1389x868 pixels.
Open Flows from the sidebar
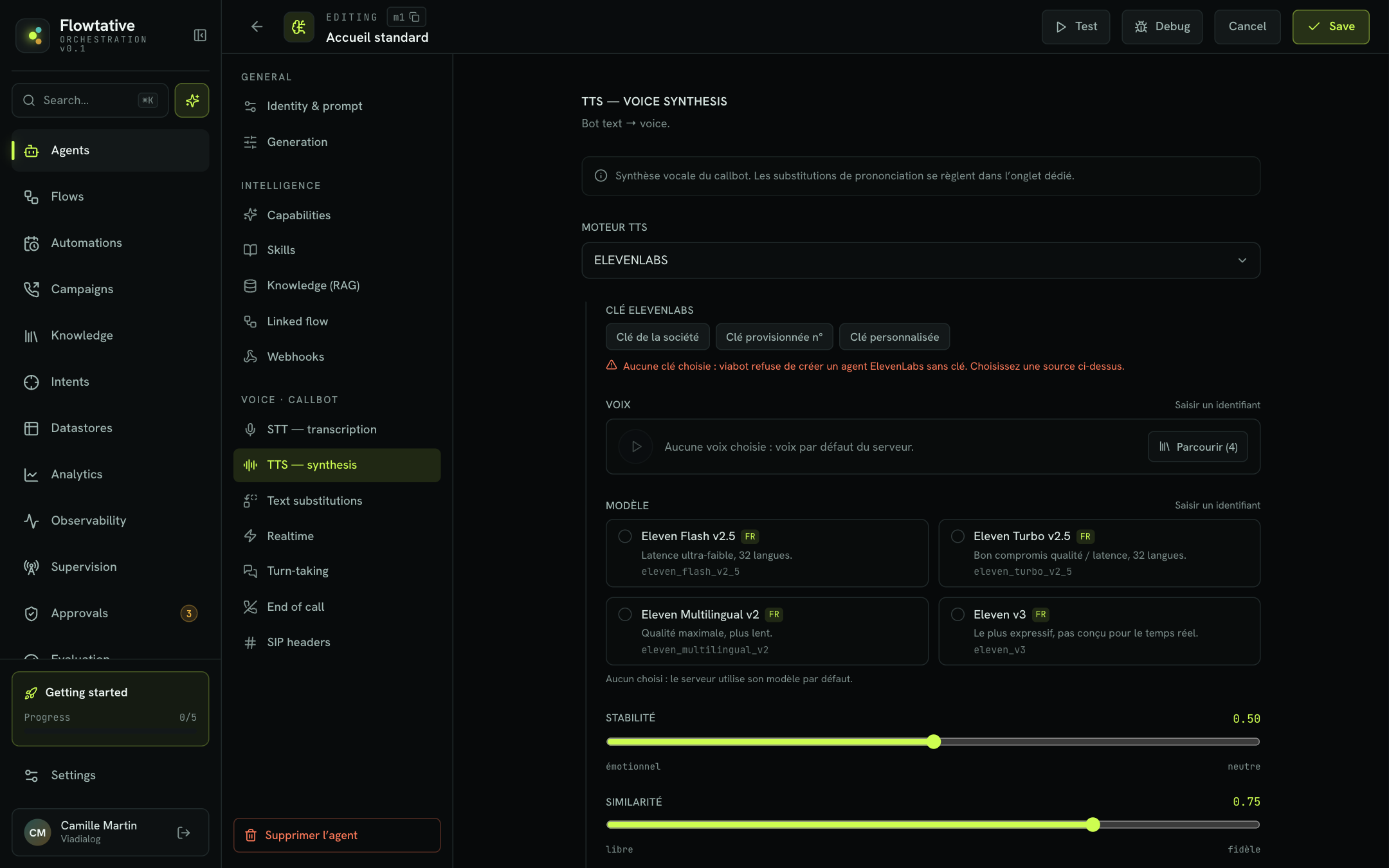[x=110, y=197]
